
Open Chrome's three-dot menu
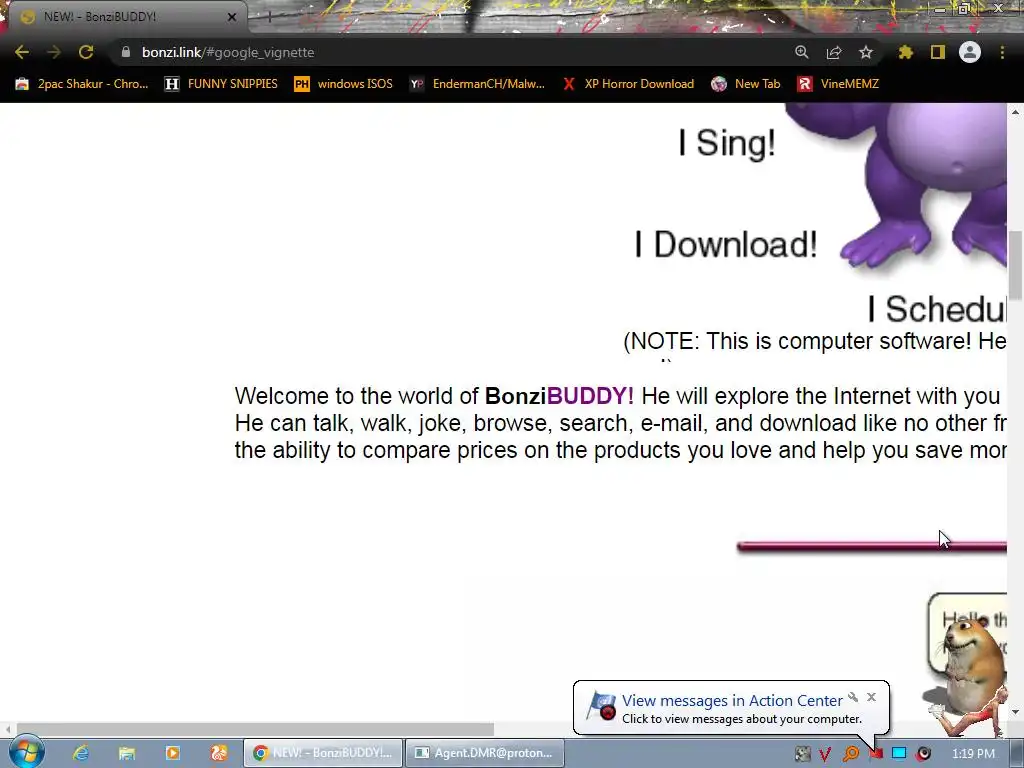(1002, 52)
